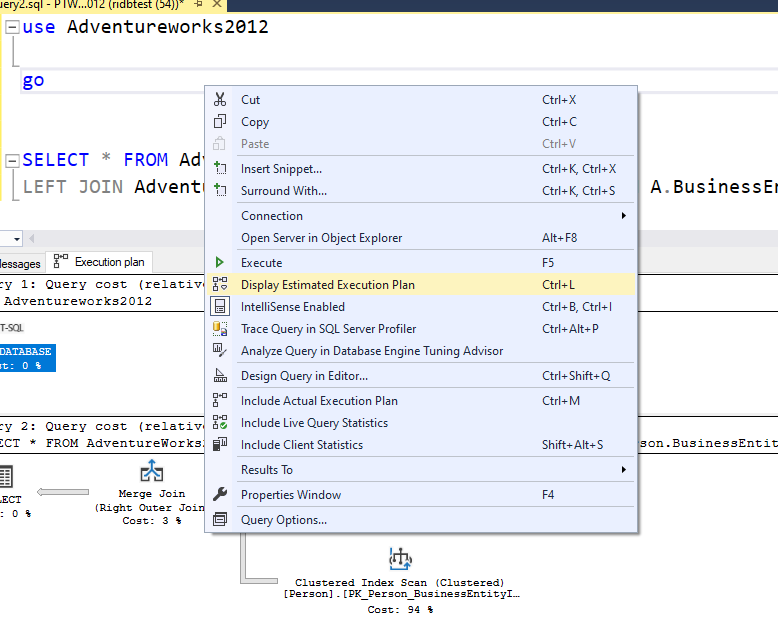Collapse the 'use Adventureworks2012' code block
Screen dimensions: 778x620
click(12, 27)
